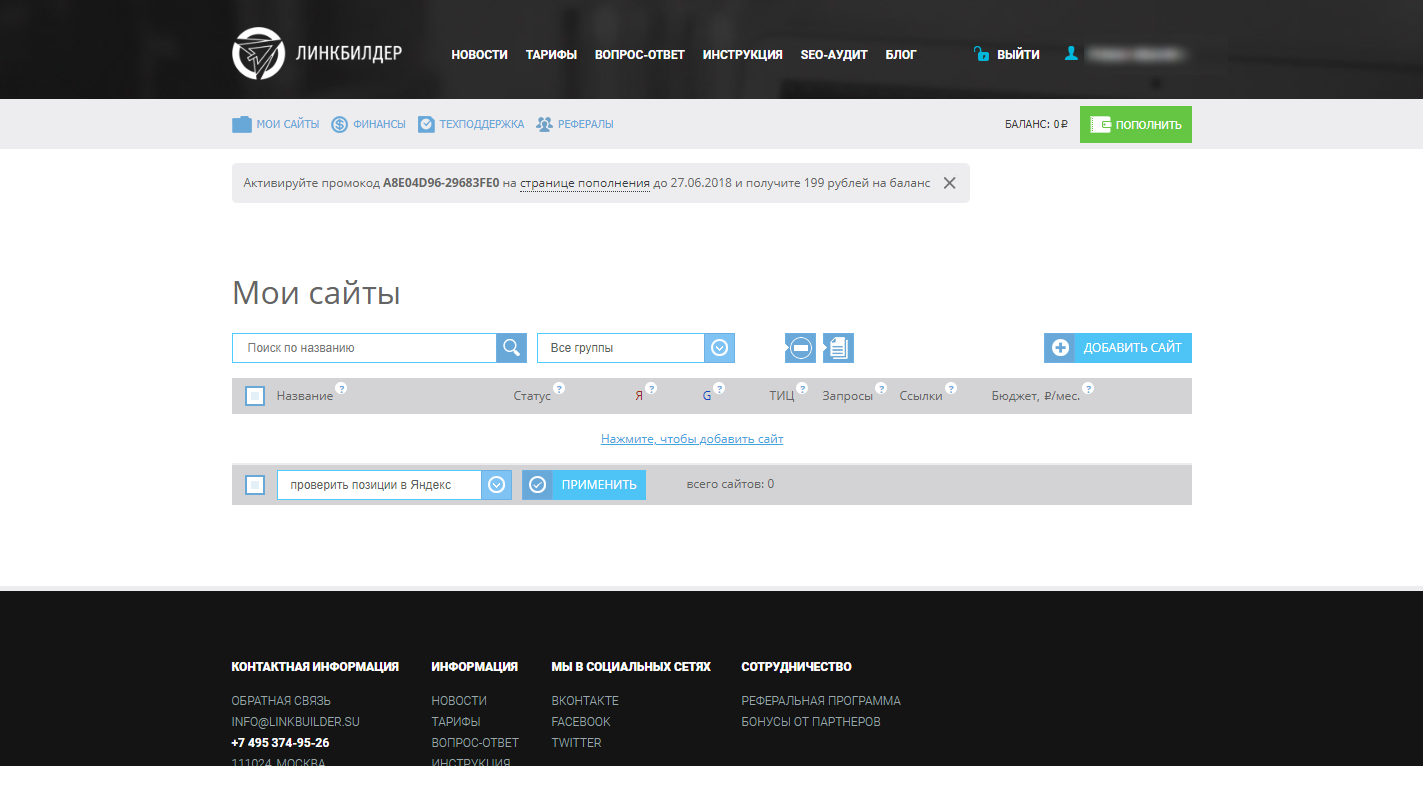This screenshot has height=805, width=1423.
Task: Open БЛОГ in the top menu
Action: 901,55
